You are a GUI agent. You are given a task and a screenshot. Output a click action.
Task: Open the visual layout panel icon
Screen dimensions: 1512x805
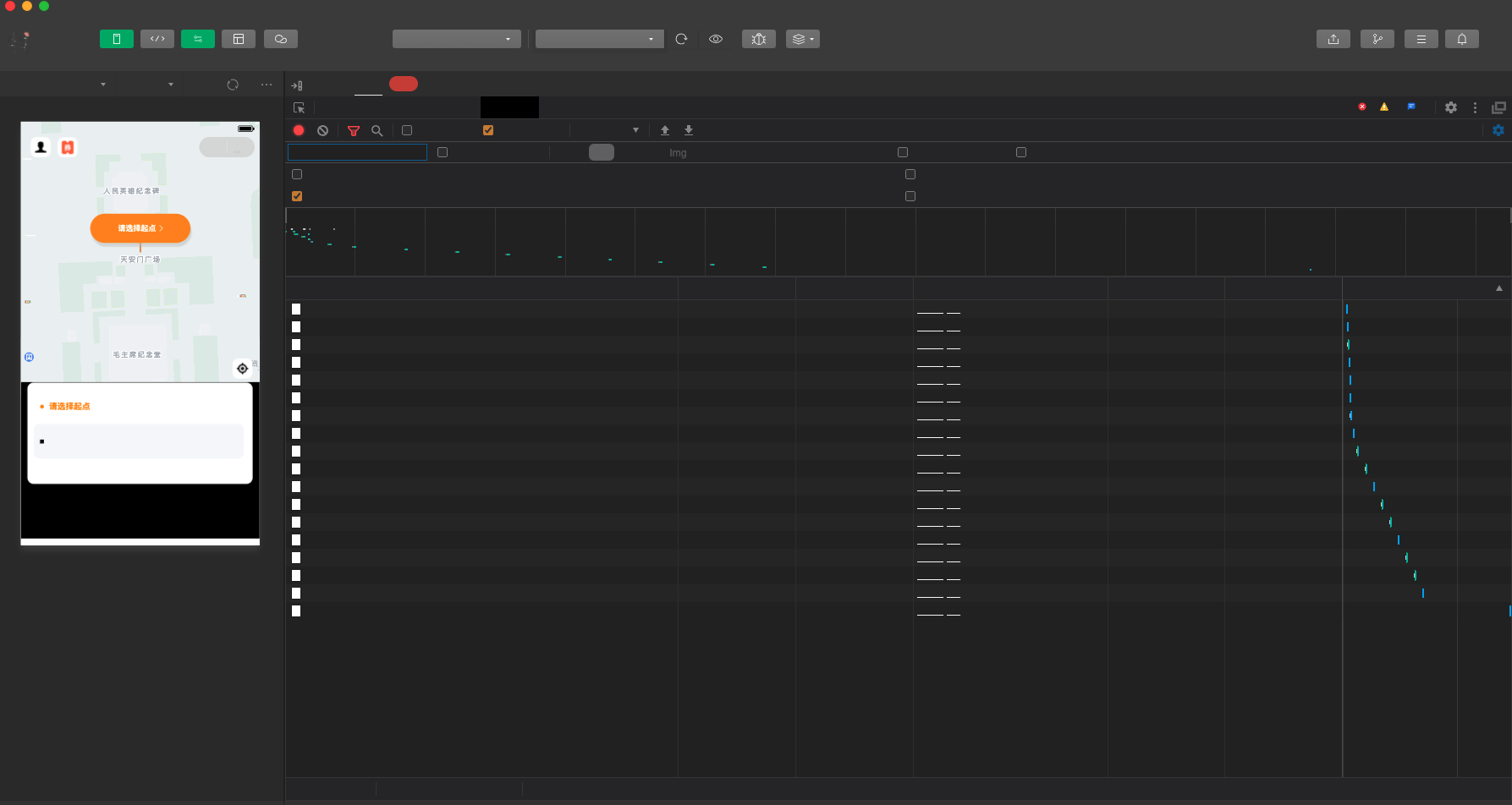click(239, 39)
